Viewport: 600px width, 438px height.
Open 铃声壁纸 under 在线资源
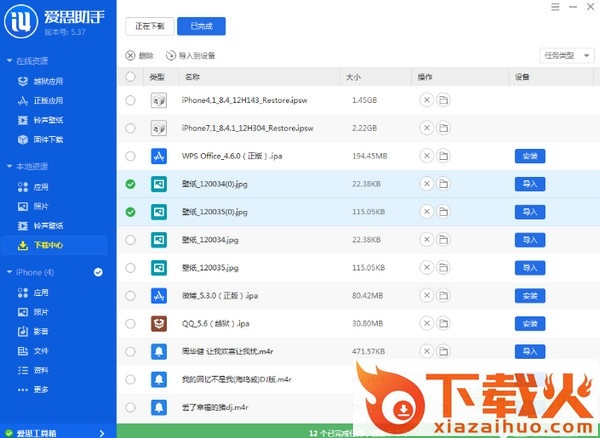tap(47, 120)
